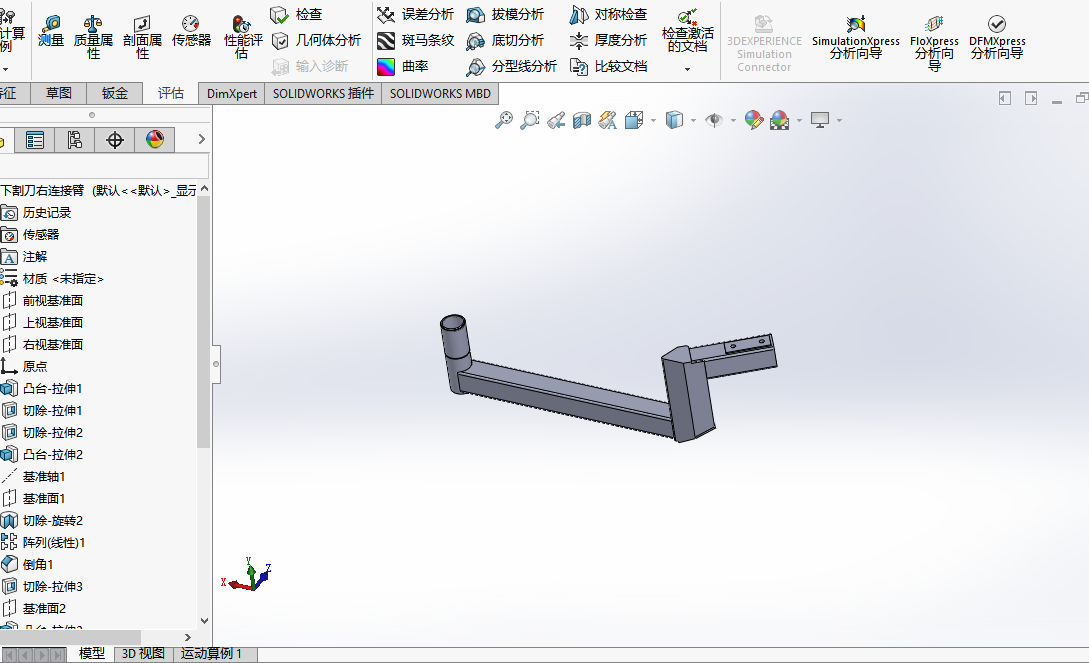Screen dimensions: 1089x663
Task: Select 材质 <未指定> material item
Action: tap(63, 278)
